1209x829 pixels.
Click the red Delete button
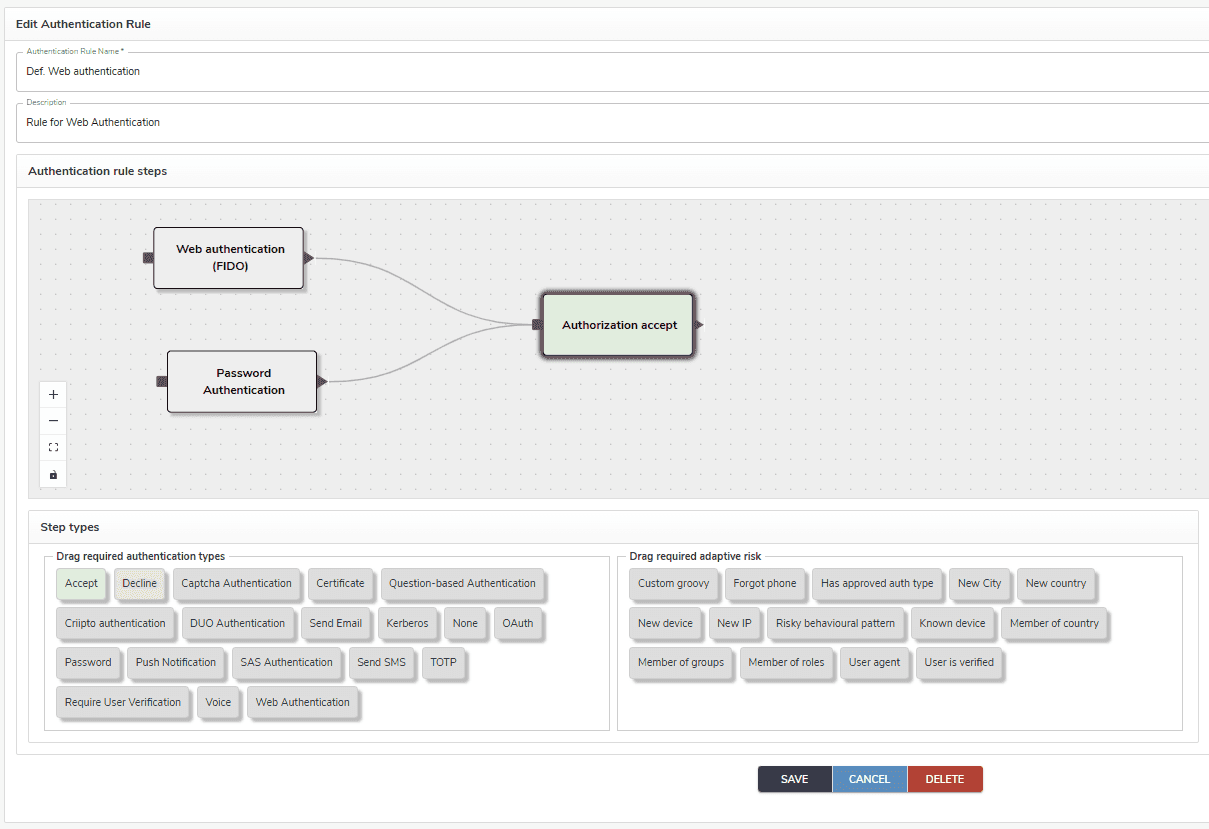[x=944, y=779]
